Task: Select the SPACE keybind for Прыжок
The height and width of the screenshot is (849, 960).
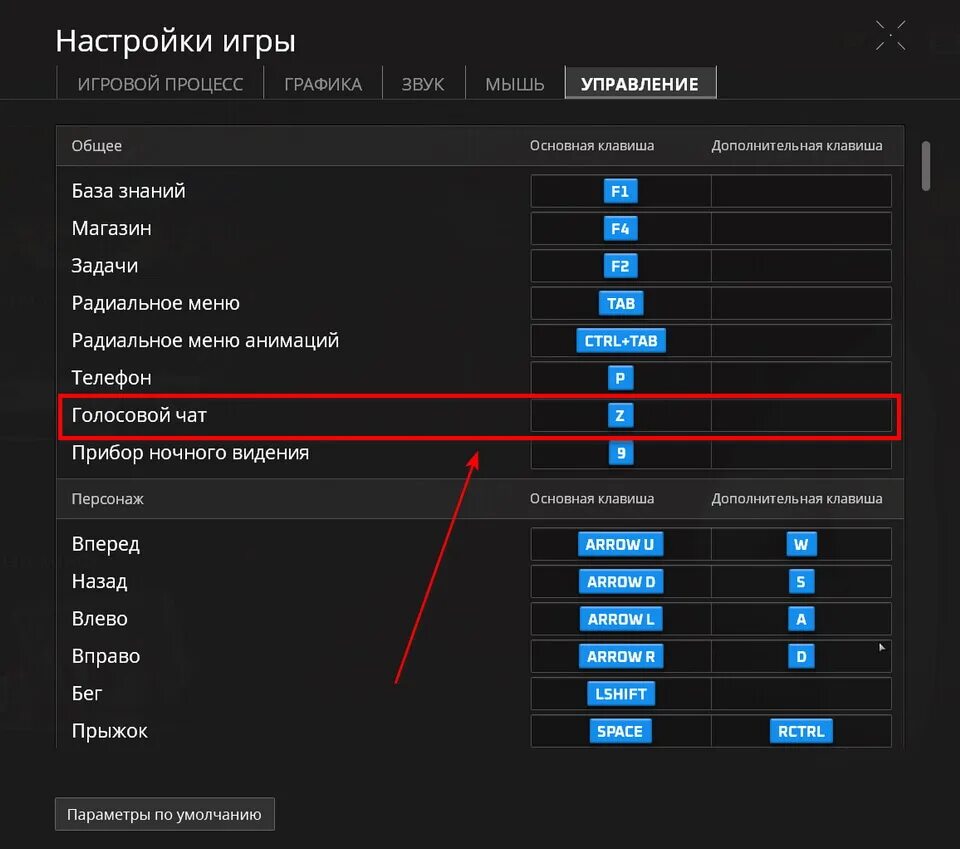Action: pyautogui.click(x=620, y=730)
